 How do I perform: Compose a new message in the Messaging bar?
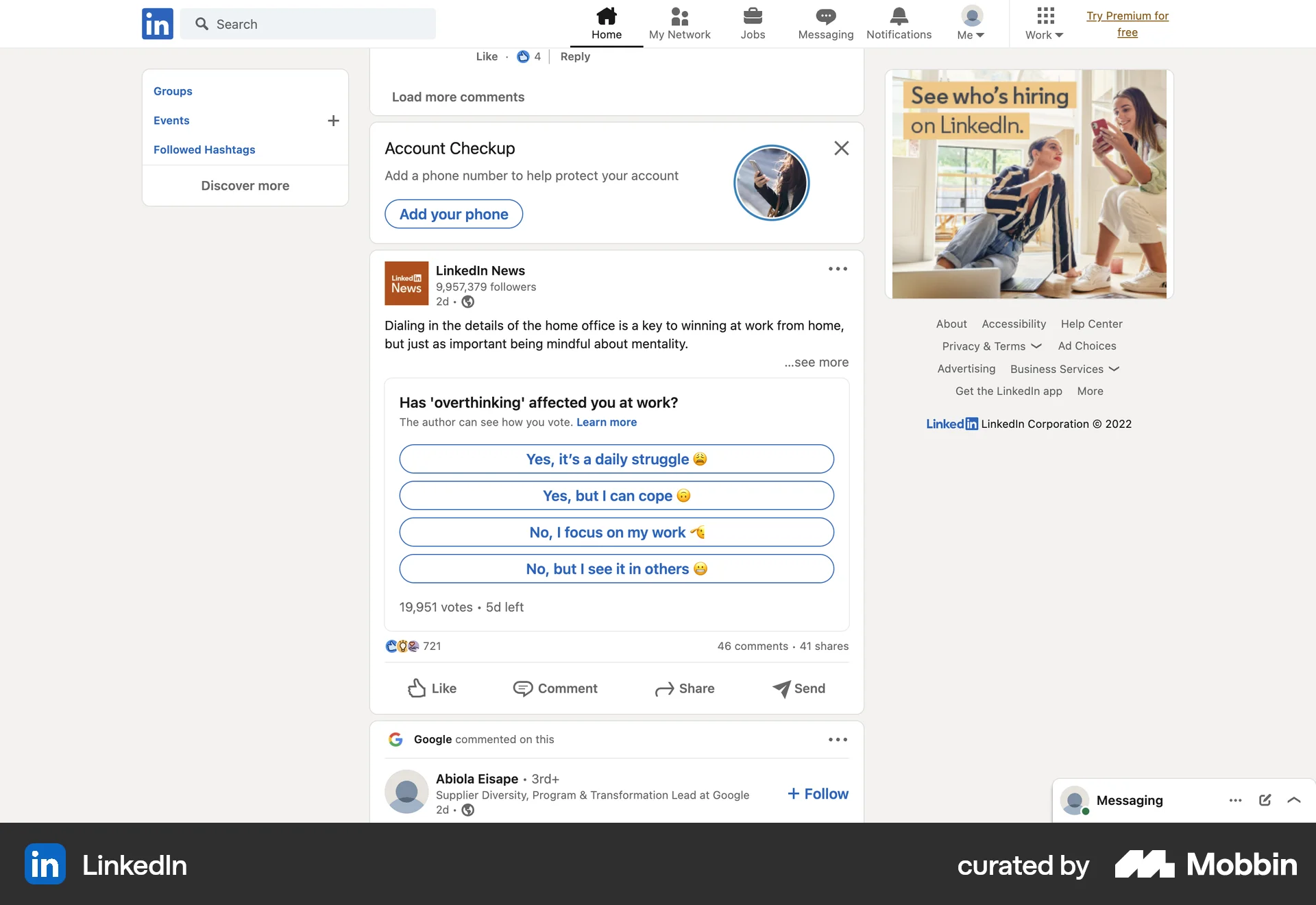[x=1265, y=800]
